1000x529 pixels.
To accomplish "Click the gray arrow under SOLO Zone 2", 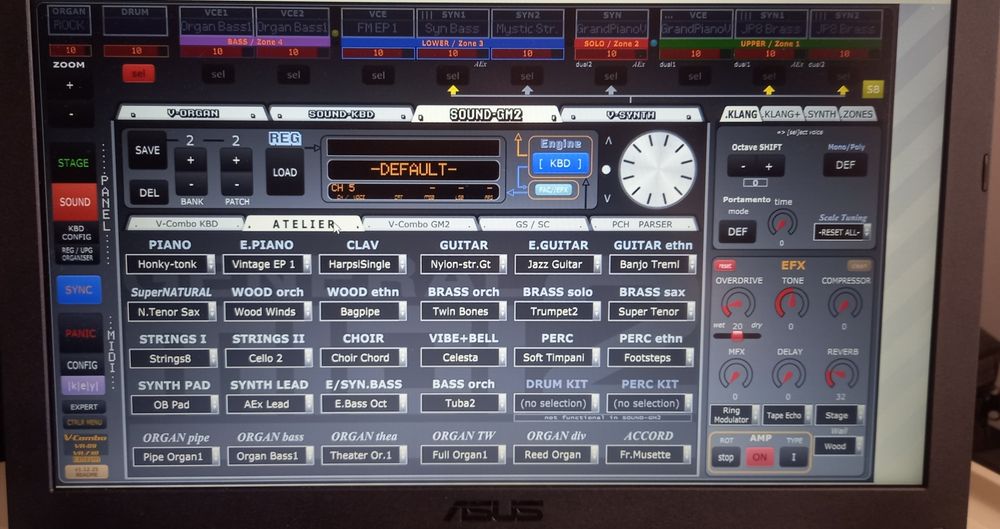I will [610, 91].
